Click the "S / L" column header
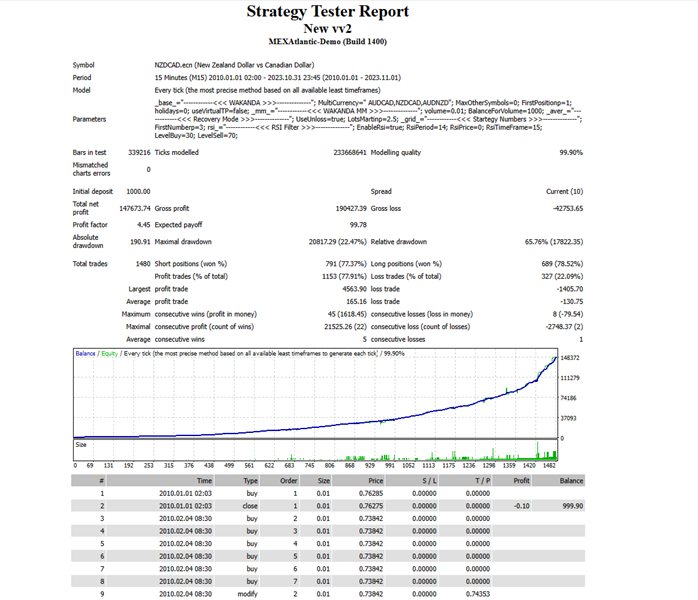Viewport: 698px width, 600px height. tap(430, 481)
